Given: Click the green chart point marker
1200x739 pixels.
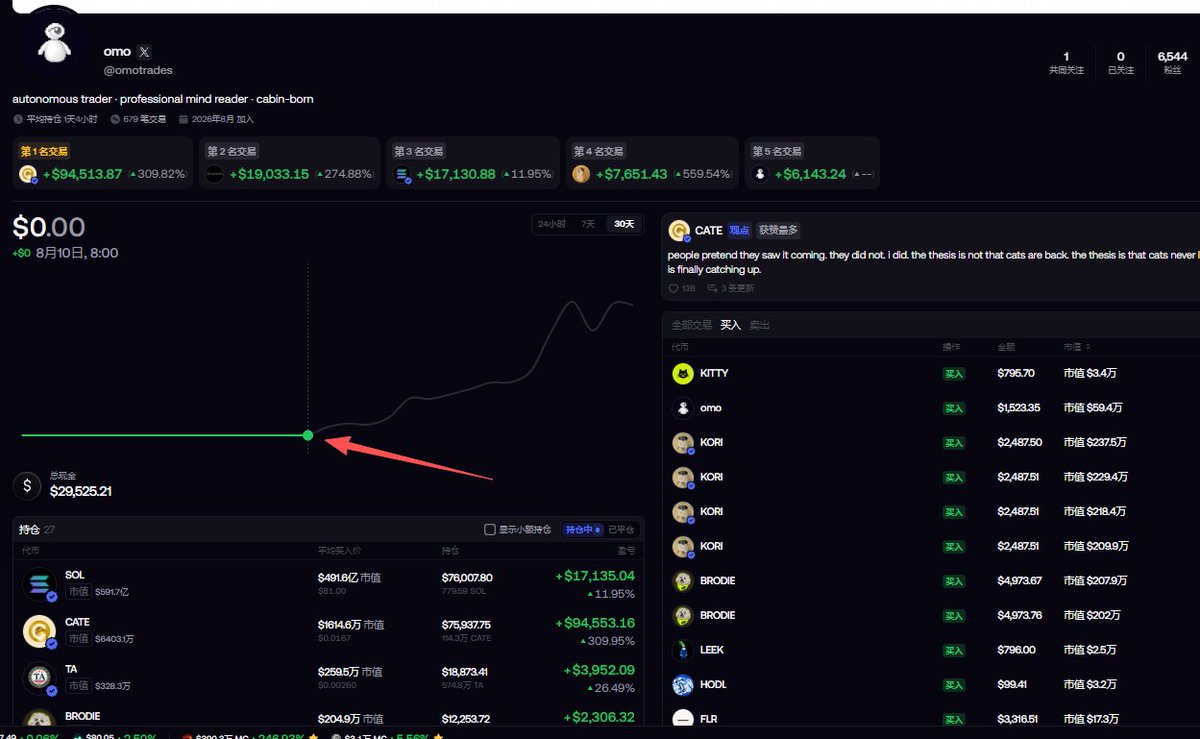Looking at the screenshot, I should coord(308,435).
